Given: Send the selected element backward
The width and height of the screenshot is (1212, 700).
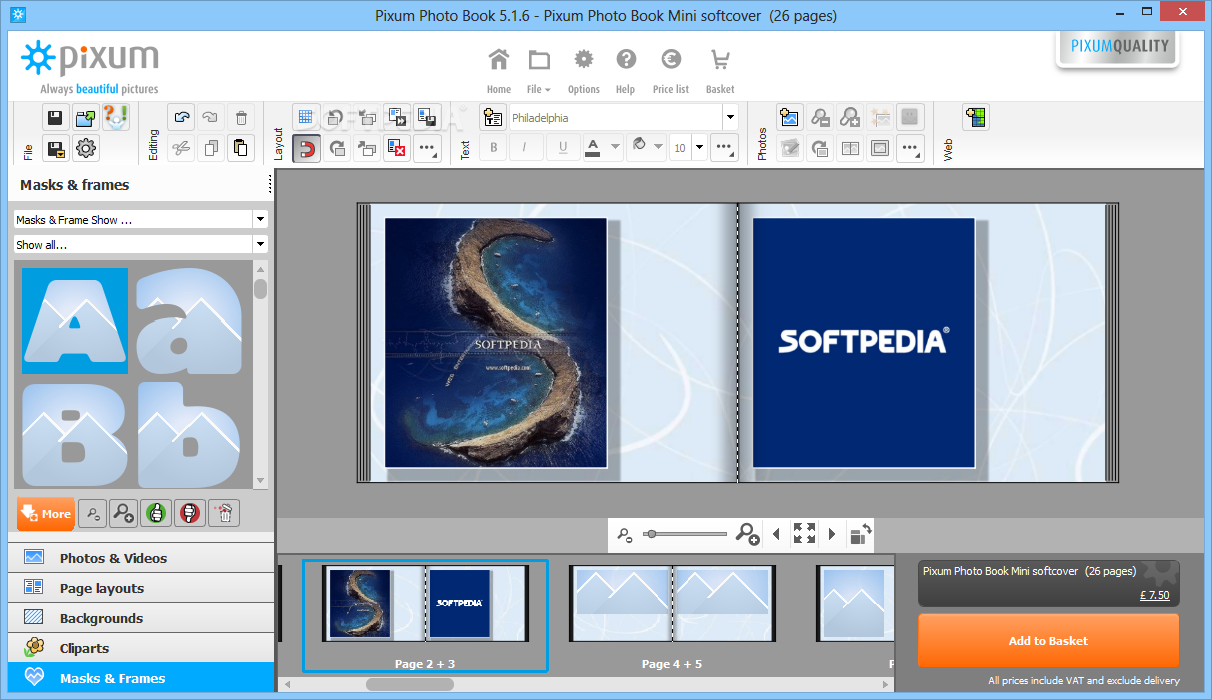Looking at the screenshot, I should 367,117.
